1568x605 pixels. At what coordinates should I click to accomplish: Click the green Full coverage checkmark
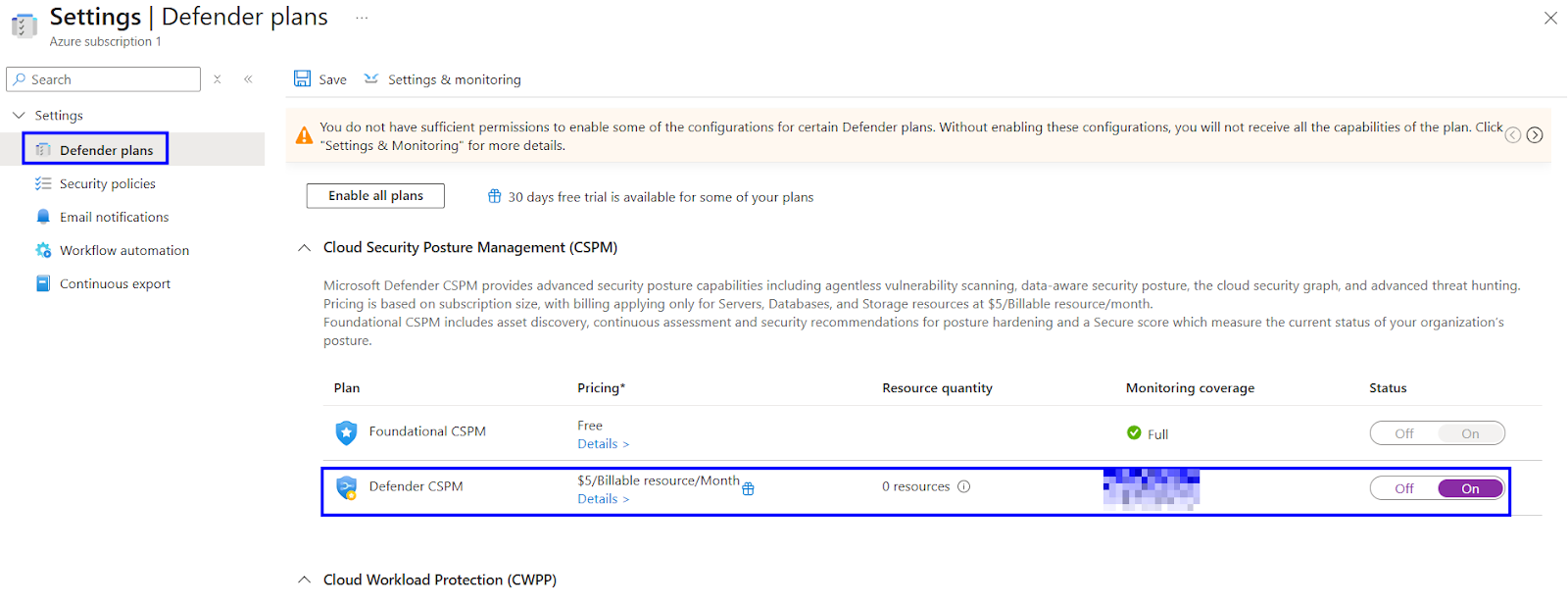[x=1134, y=432]
